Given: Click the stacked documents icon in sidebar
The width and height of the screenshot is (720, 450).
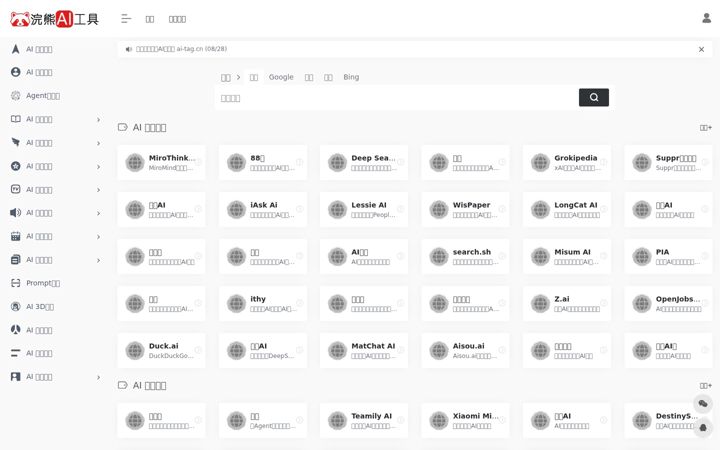Looking at the screenshot, I should pos(16,259).
